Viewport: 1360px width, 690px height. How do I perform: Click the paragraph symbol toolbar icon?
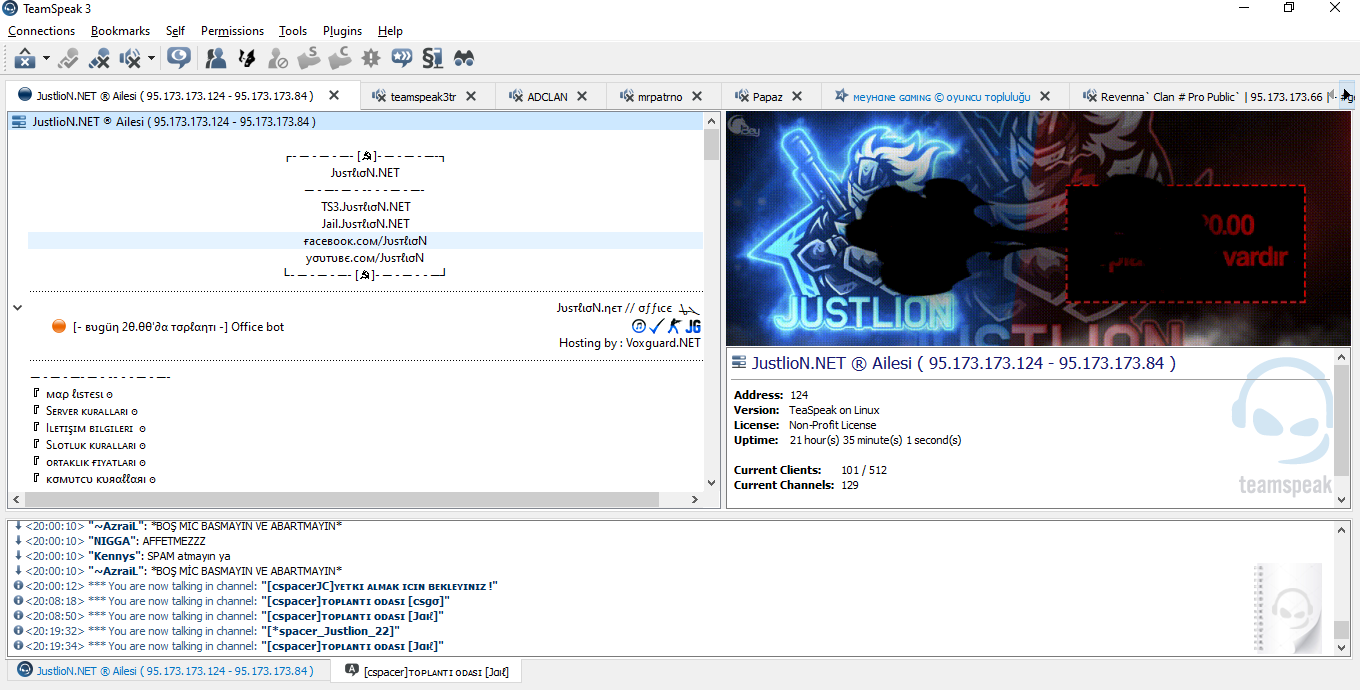[432, 58]
